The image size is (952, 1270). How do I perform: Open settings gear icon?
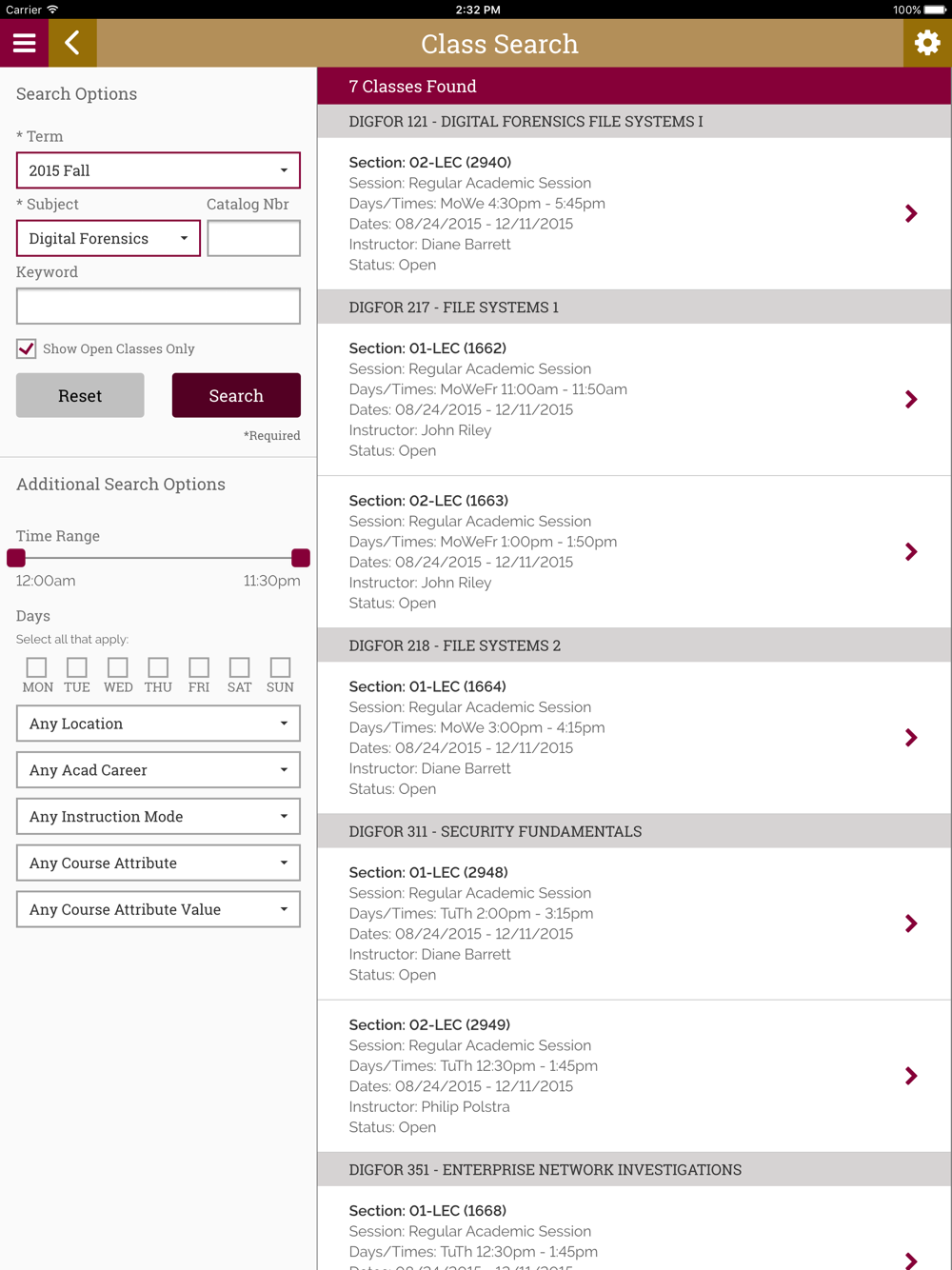(926, 43)
